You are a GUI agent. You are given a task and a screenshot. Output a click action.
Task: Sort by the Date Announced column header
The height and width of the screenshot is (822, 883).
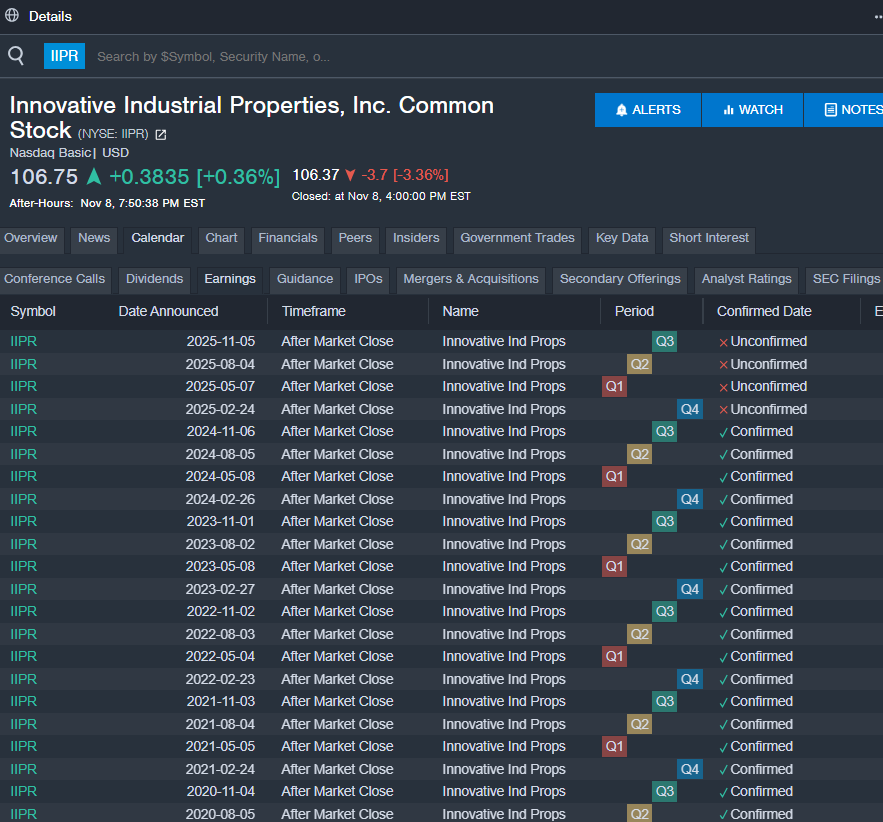[168, 311]
